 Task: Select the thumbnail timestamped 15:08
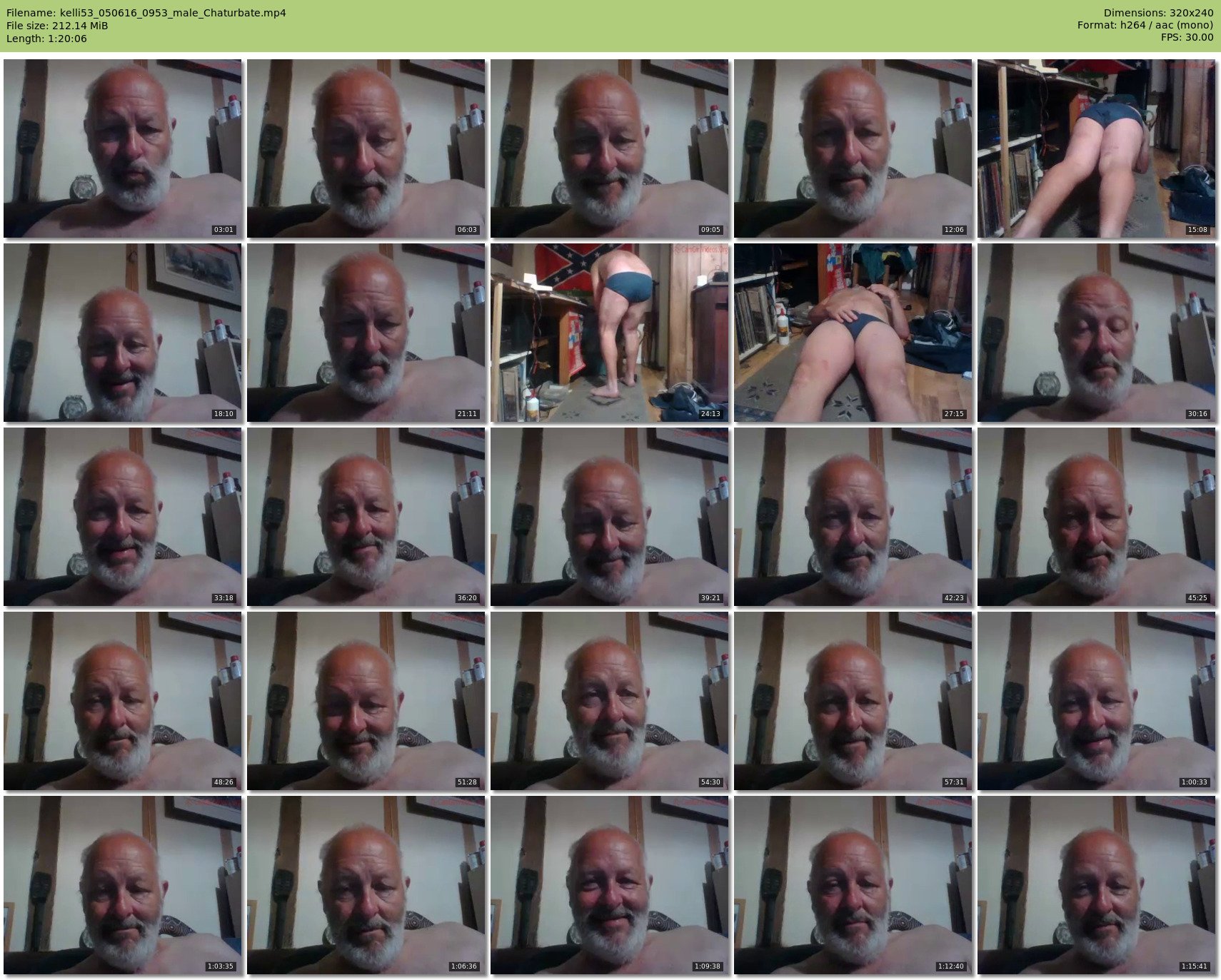(1097, 148)
